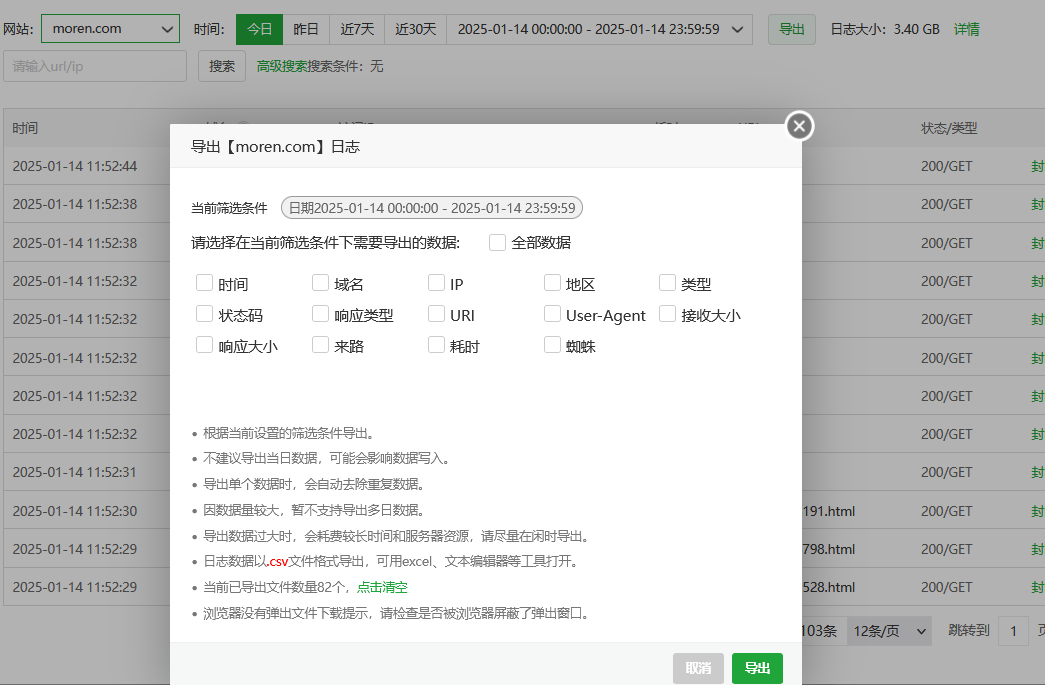This screenshot has height=685, width=1045.
Task: Click the 搜索 button
Action: click(222, 66)
